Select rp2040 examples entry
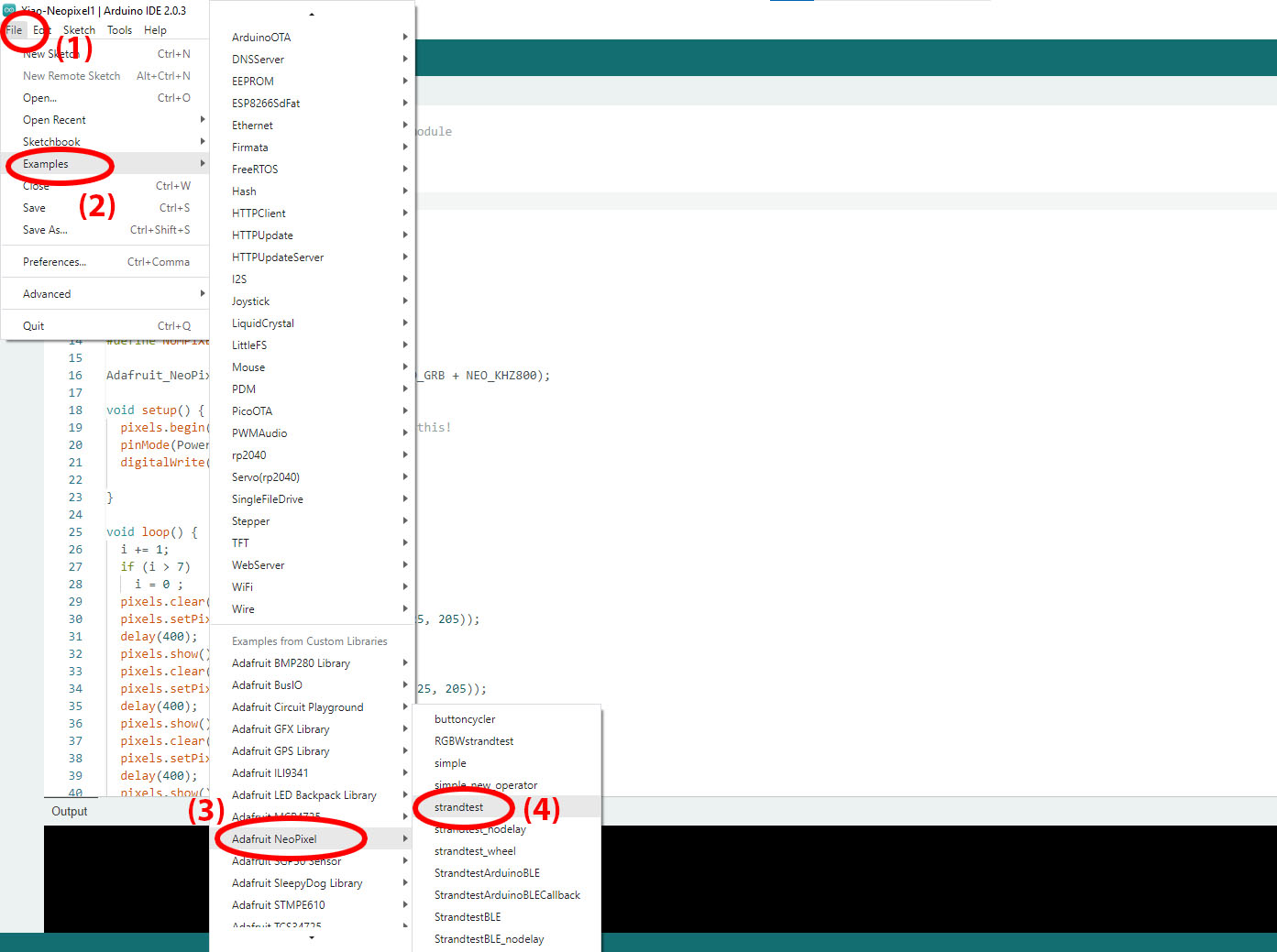 [x=312, y=455]
